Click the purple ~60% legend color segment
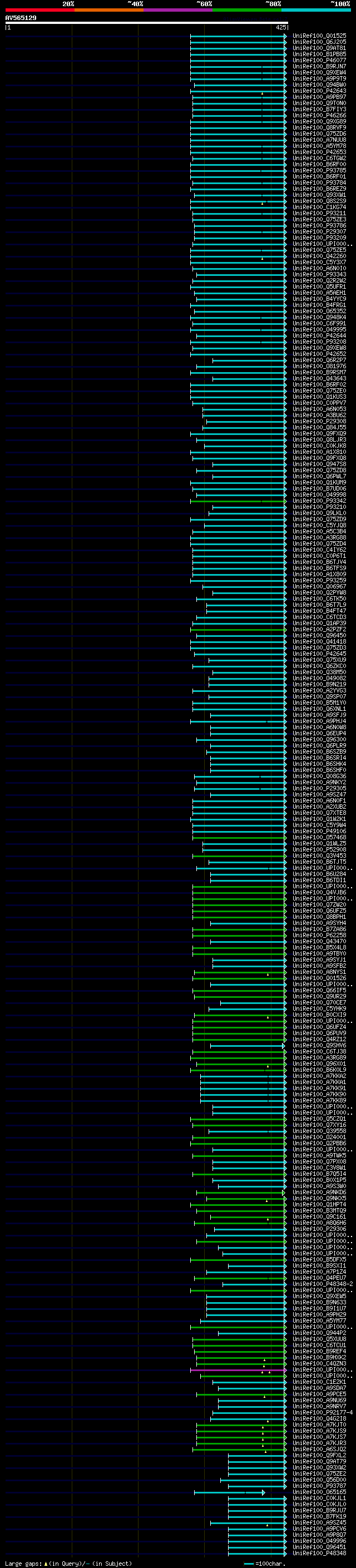This screenshot has width=356, height=1568. pyautogui.click(x=177, y=10)
